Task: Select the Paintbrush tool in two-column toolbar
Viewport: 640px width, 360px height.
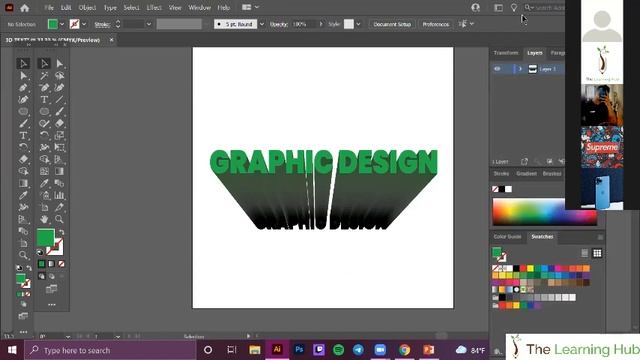Action: click(x=60, y=111)
